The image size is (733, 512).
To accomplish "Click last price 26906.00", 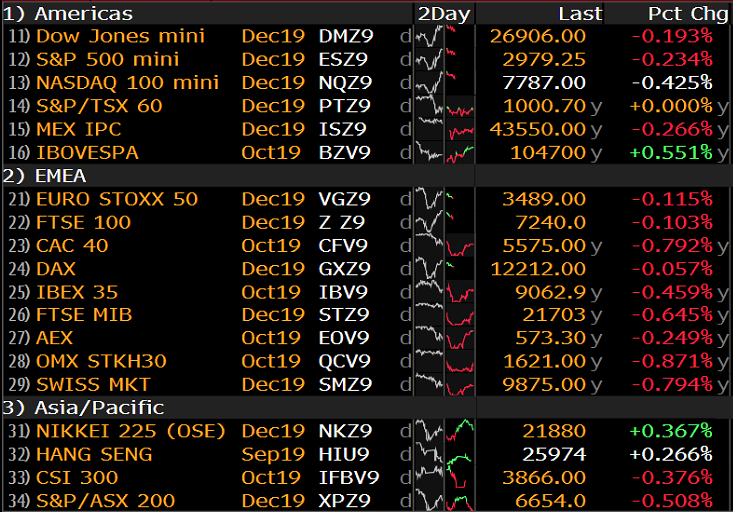I will [538, 36].
